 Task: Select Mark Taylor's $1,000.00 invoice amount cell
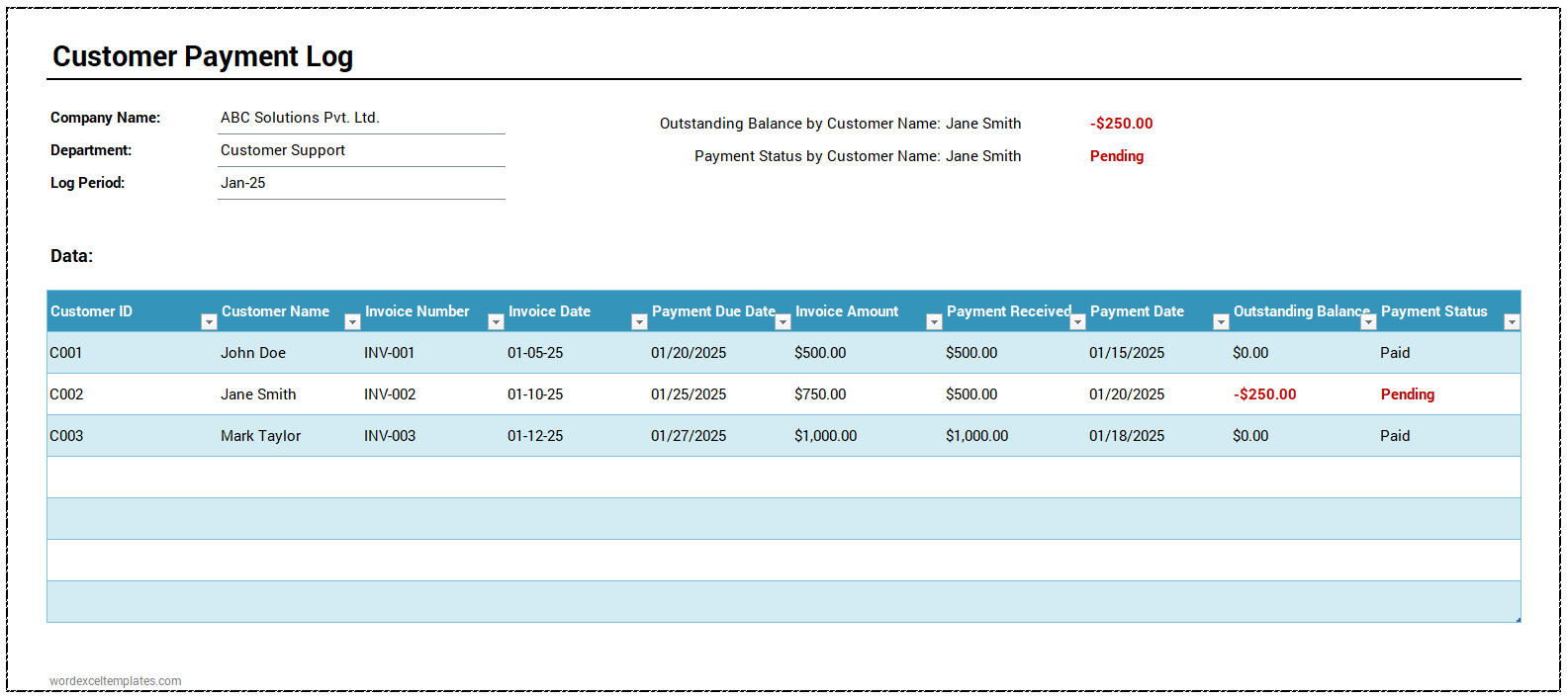[825, 436]
